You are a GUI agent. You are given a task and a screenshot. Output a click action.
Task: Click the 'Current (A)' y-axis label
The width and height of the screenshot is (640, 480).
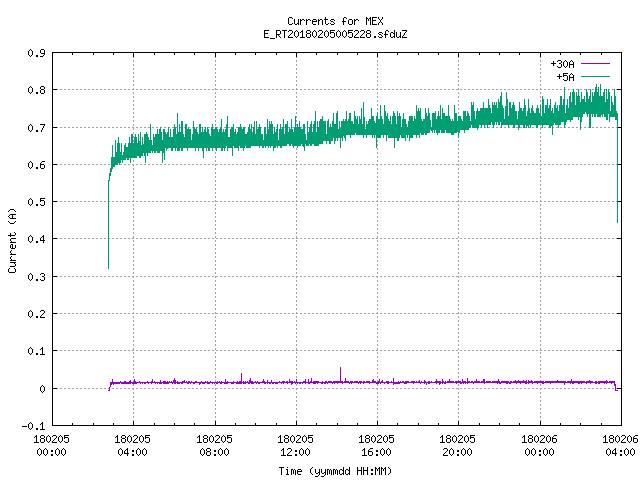tap(12, 240)
